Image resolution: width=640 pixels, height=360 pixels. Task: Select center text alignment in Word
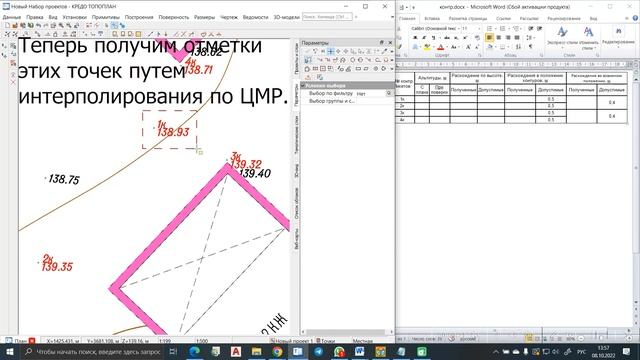coord(498,38)
